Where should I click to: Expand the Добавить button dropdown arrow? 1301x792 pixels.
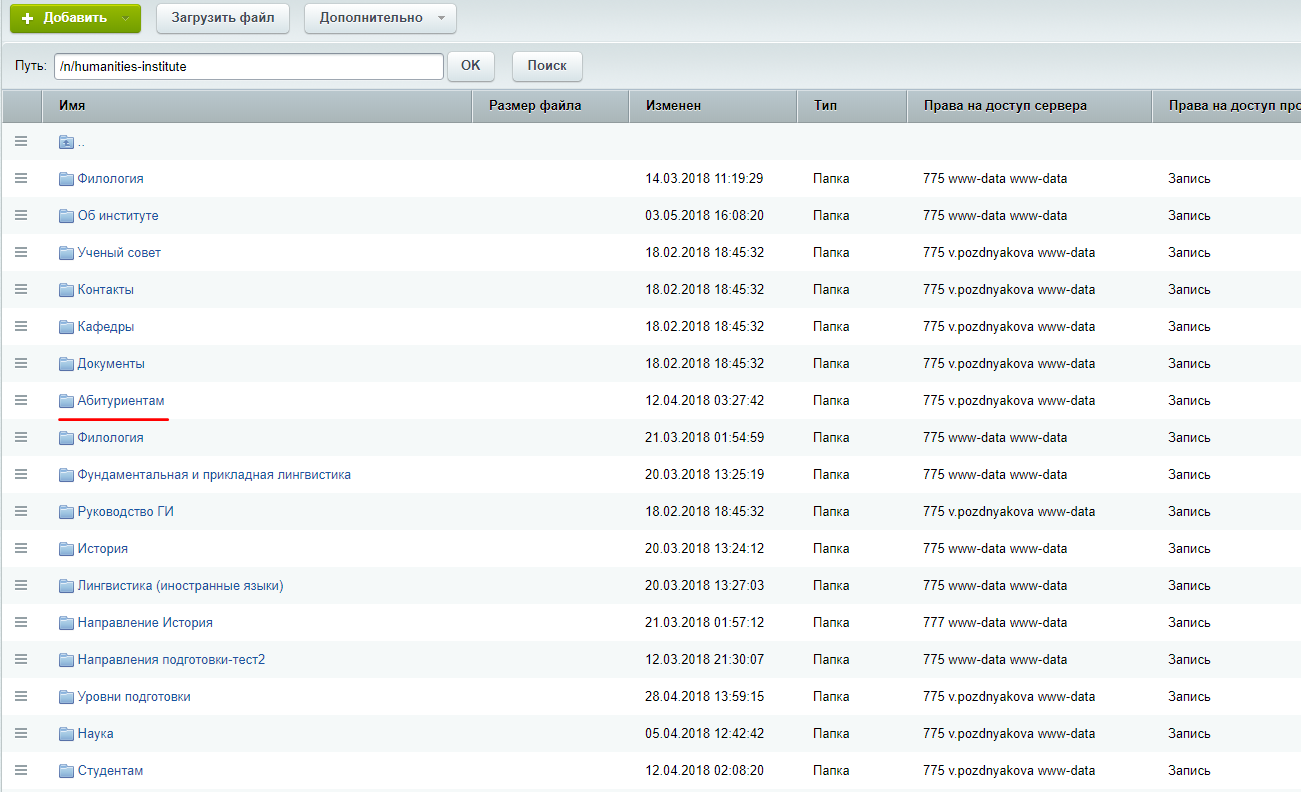coord(125,18)
